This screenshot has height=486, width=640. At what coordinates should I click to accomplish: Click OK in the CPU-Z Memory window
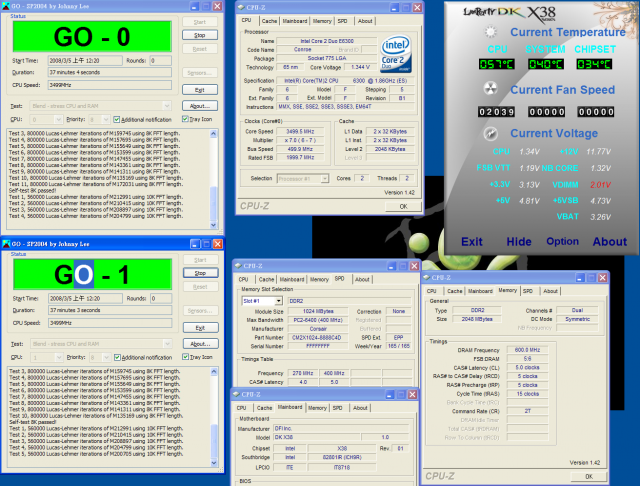point(589,476)
